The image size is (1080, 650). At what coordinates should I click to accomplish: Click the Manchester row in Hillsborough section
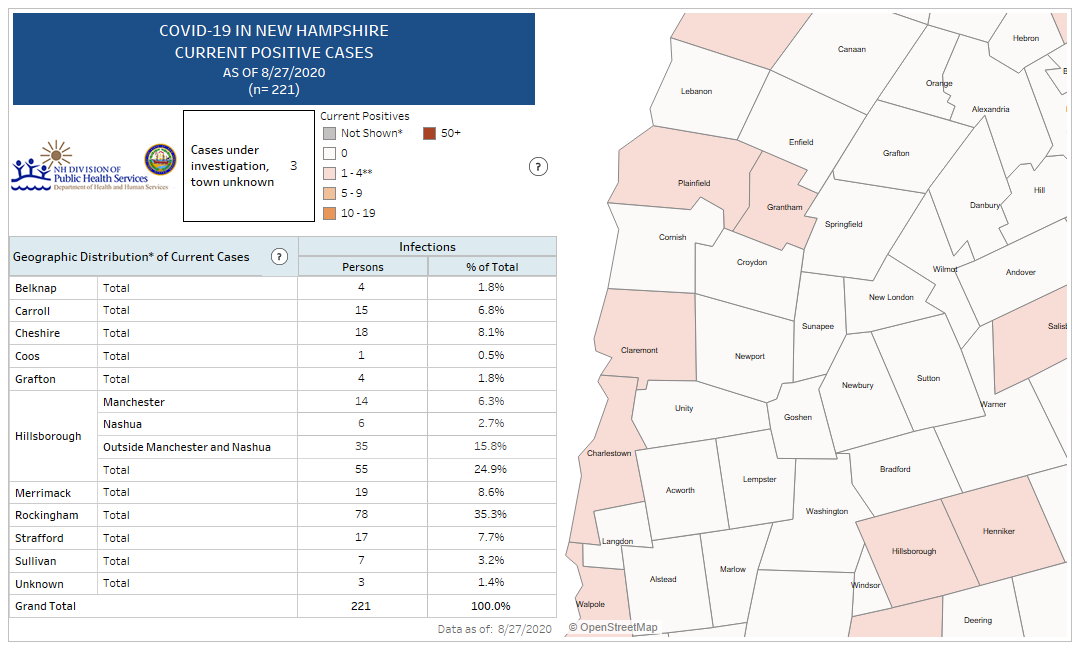(134, 402)
